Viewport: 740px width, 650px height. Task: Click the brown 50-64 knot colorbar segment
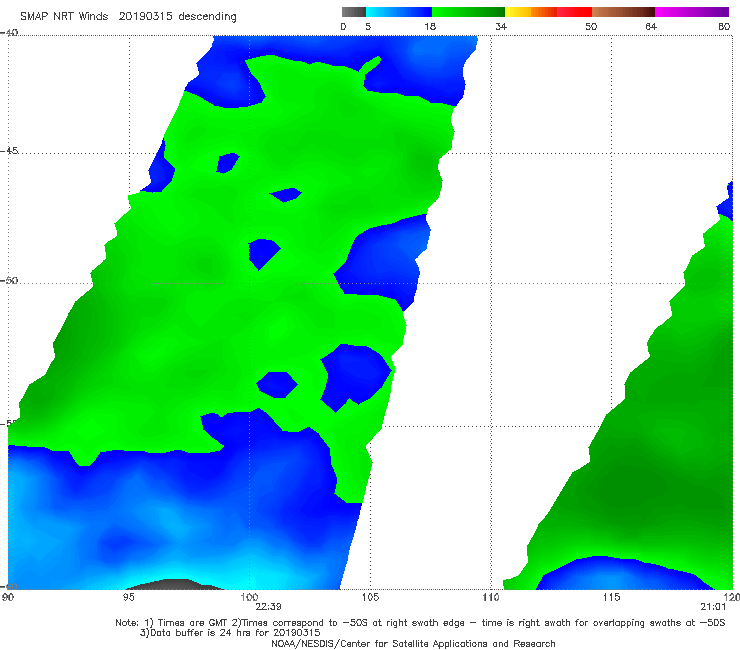click(623, 12)
